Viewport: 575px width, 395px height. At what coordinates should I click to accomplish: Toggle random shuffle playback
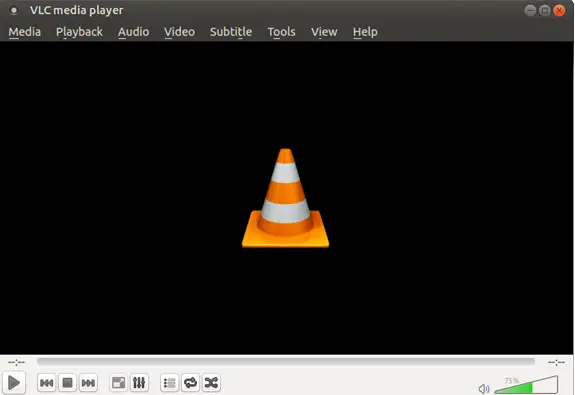tap(211, 383)
